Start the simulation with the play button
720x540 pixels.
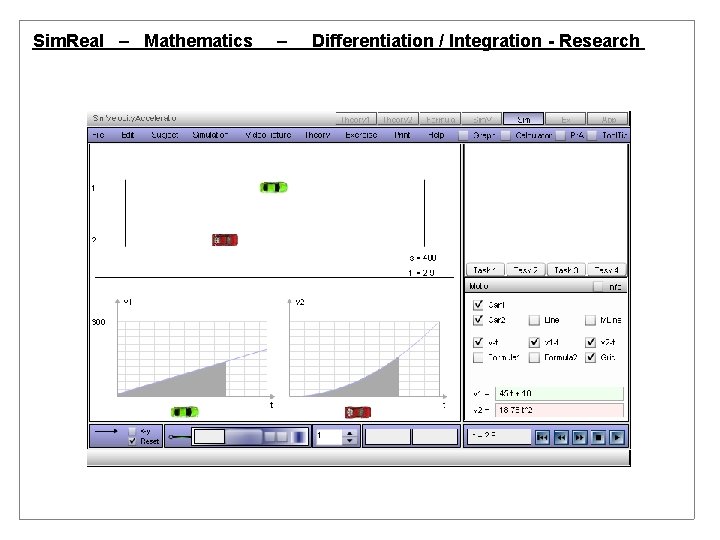pos(617,438)
